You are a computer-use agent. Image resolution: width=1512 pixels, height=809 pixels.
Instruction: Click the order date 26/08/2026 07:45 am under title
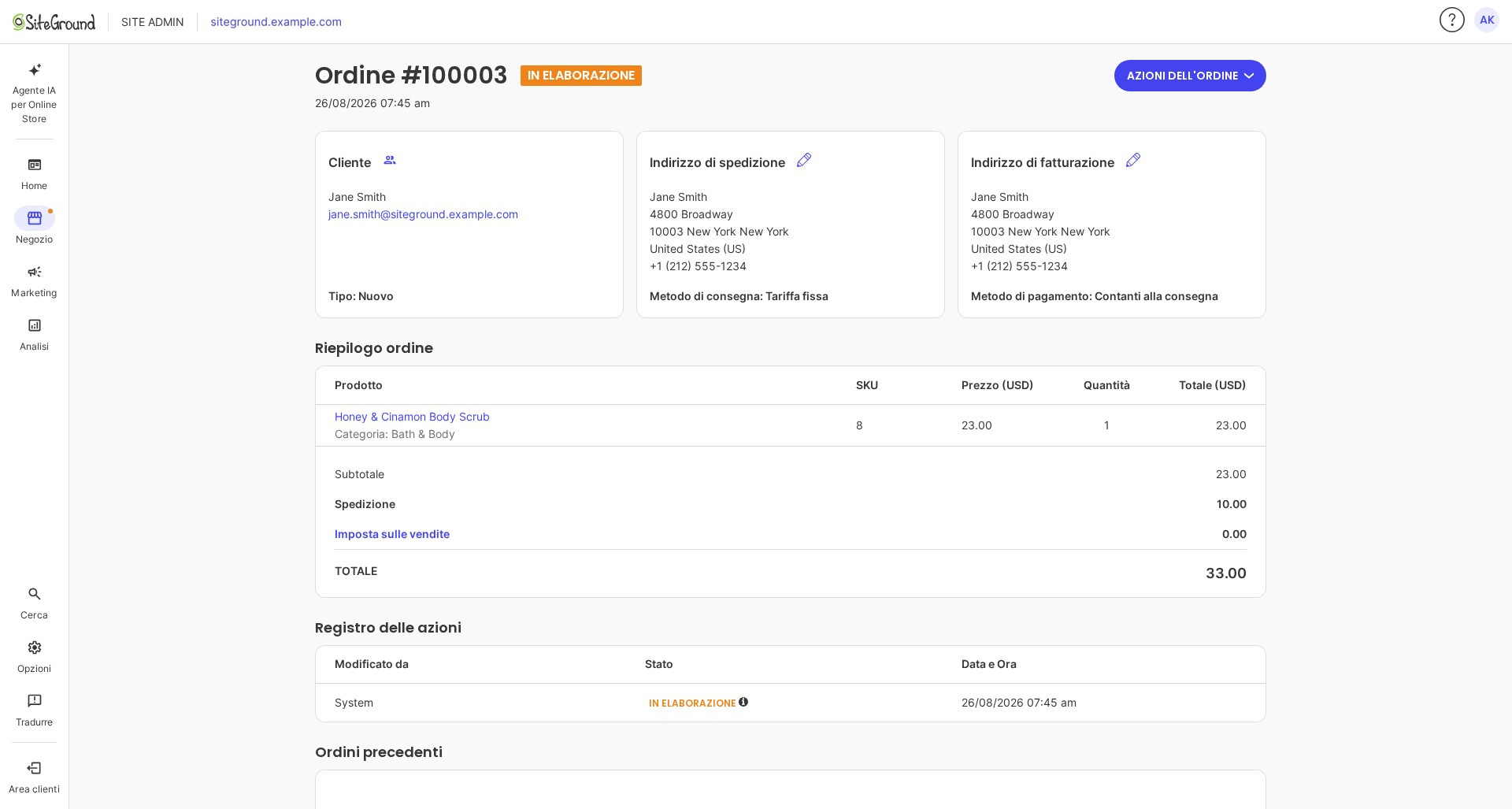point(372,103)
